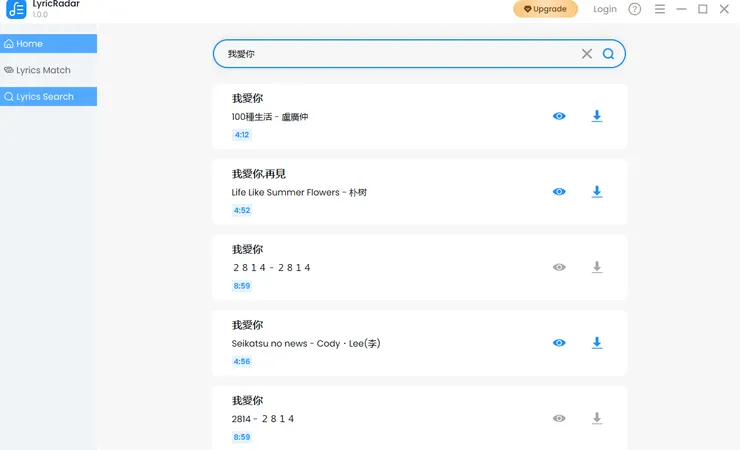Select the song title 我愛你再見
Screen dimensions: 740x450
click(259, 174)
